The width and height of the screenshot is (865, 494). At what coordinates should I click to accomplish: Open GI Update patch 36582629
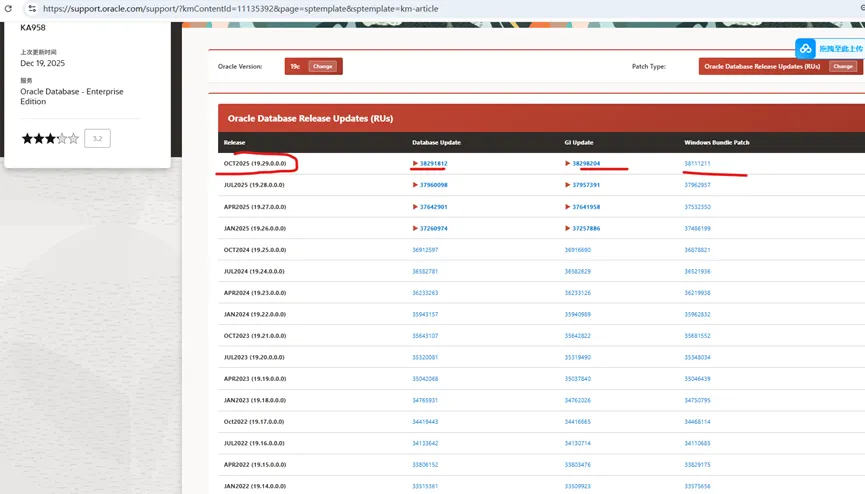(578, 272)
